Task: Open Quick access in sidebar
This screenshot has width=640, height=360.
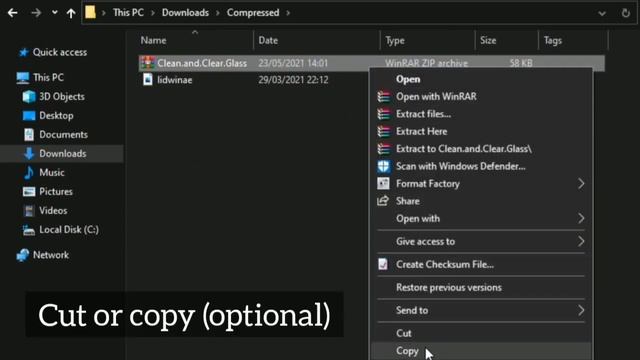Action: point(60,52)
